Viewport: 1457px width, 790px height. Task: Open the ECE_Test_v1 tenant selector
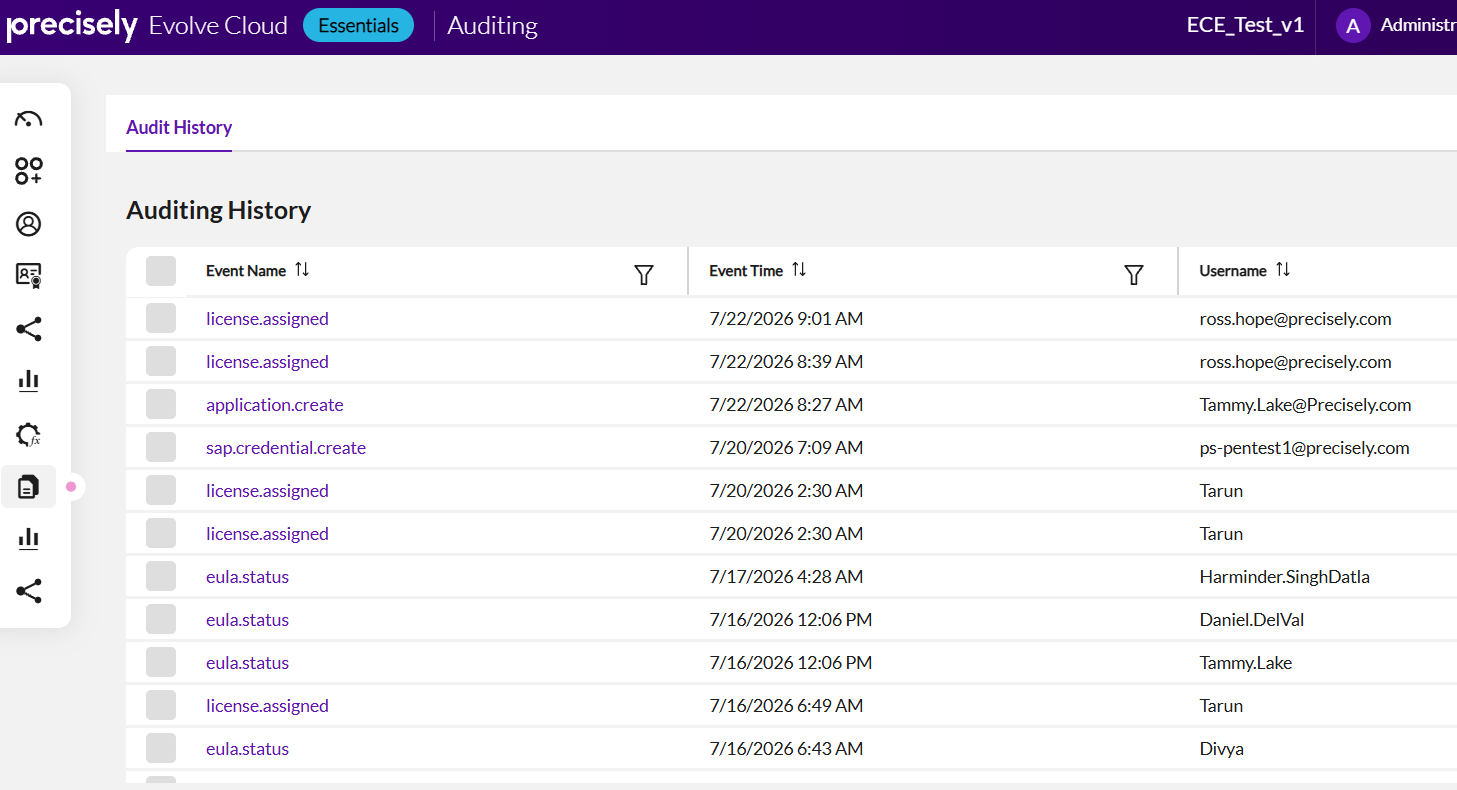pyautogui.click(x=1245, y=26)
